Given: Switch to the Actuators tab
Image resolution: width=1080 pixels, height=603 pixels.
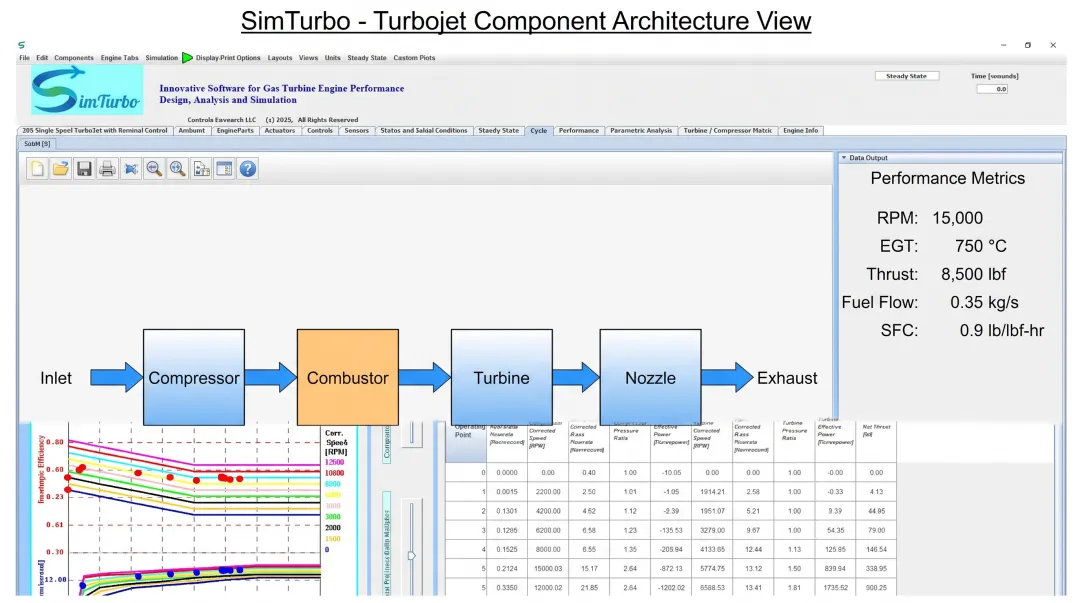Looking at the screenshot, I should [280, 130].
